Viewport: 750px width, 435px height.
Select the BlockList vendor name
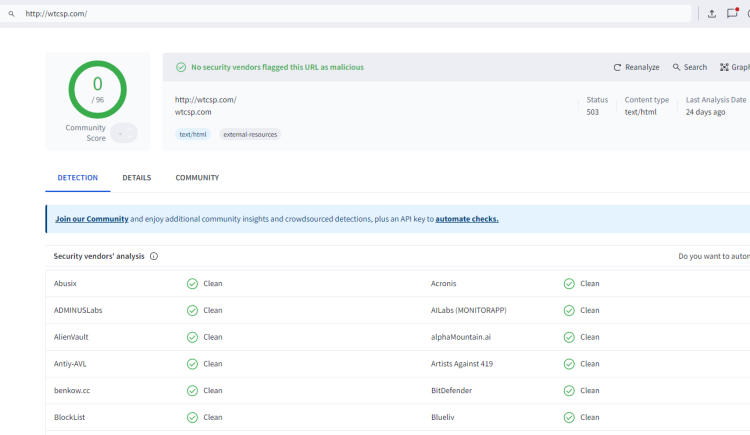click(x=69, y=418)
